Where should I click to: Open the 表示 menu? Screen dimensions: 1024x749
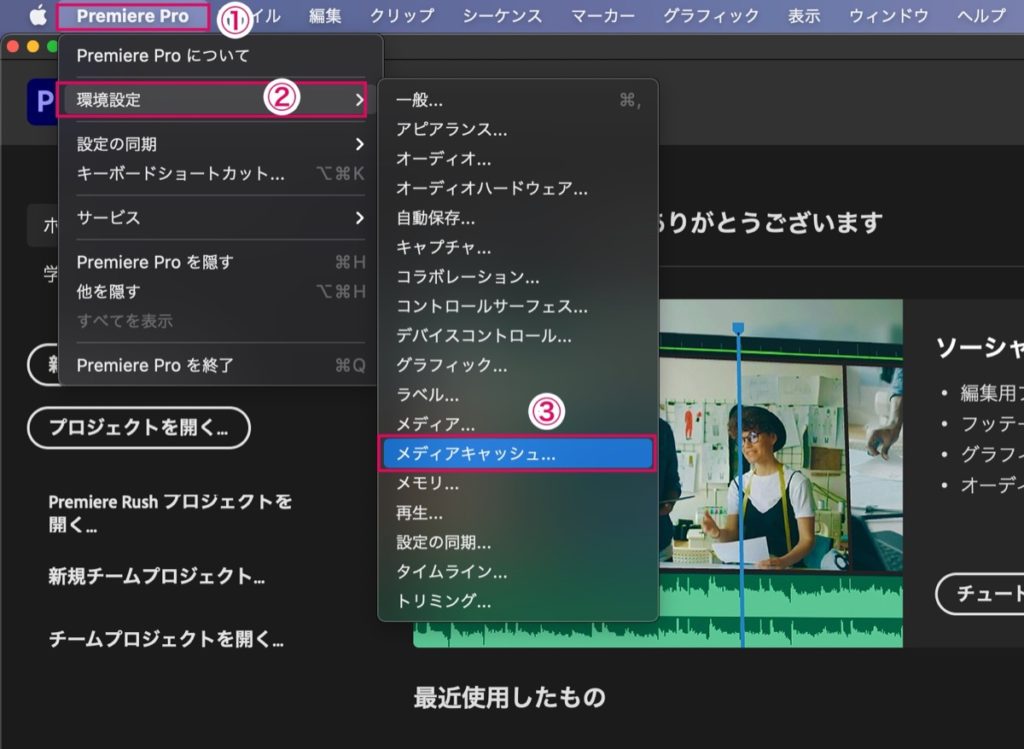click(804, 16)
